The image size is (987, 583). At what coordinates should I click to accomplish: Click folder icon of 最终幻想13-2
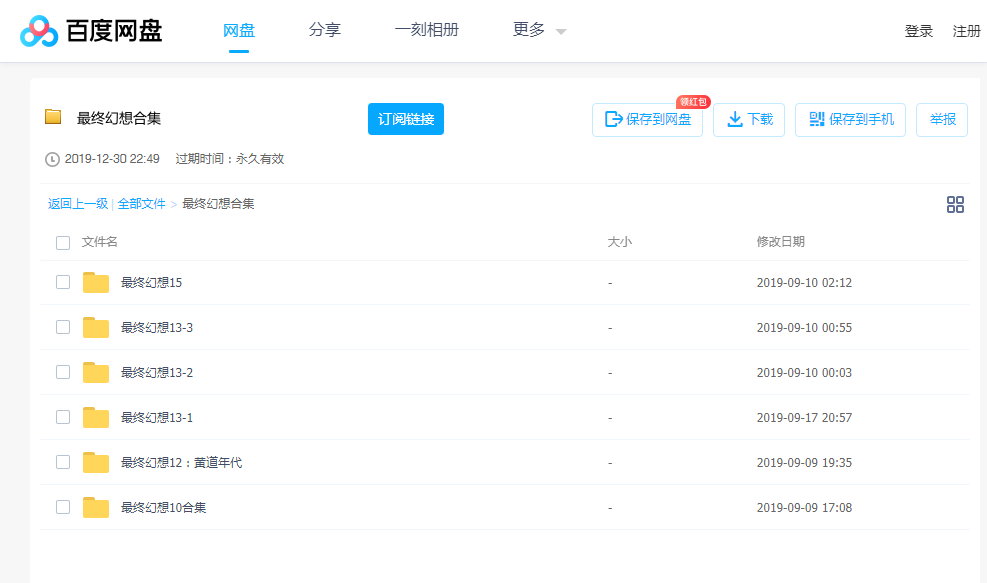(96, 373)
